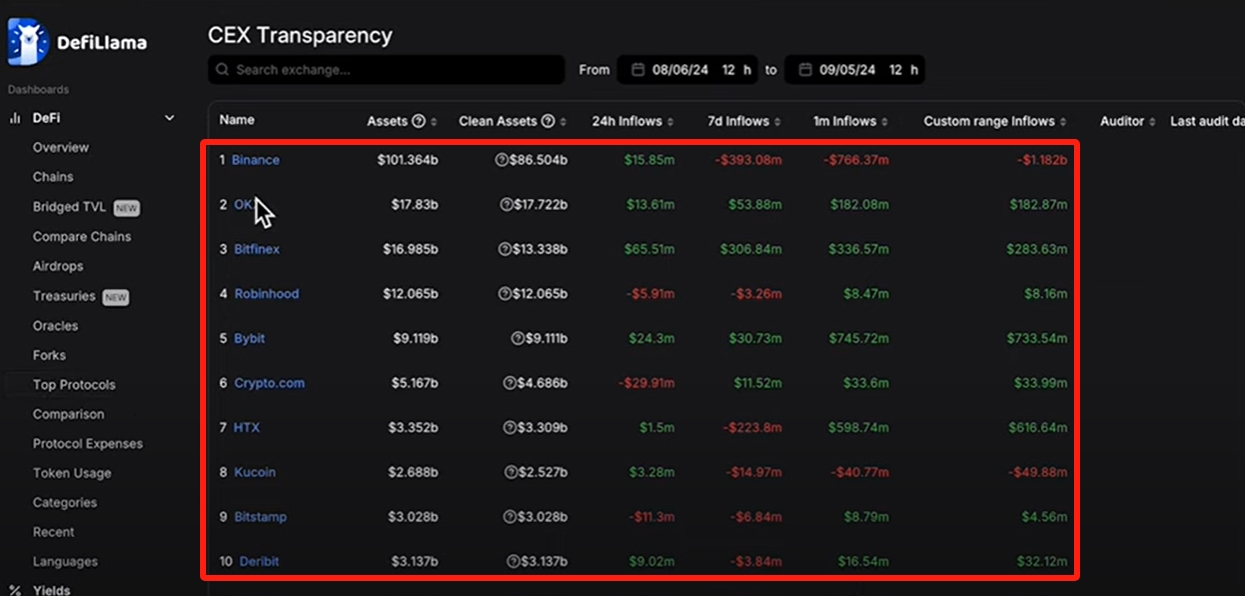The image size is (1245, 596).
Task: Sort by 24h Inflows using its sort arrows
Action: click(672, 122)
